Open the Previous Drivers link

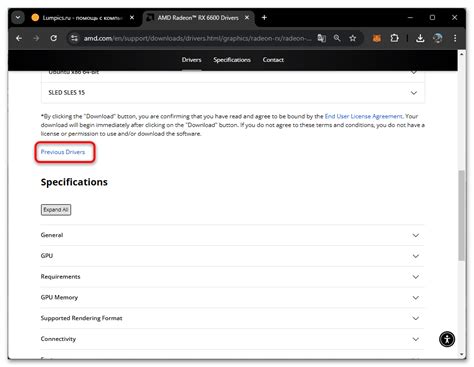tap(63, 152)
